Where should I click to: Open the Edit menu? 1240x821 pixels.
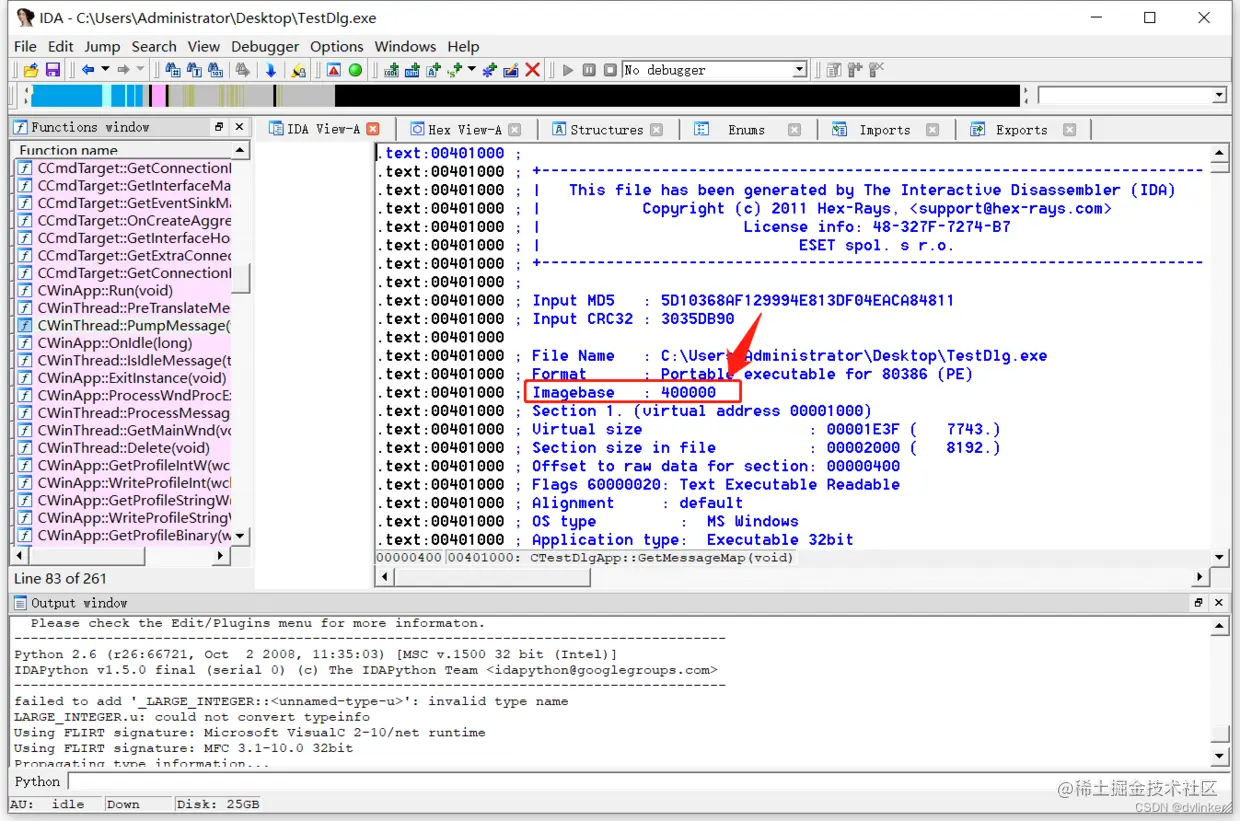(60, 46)
